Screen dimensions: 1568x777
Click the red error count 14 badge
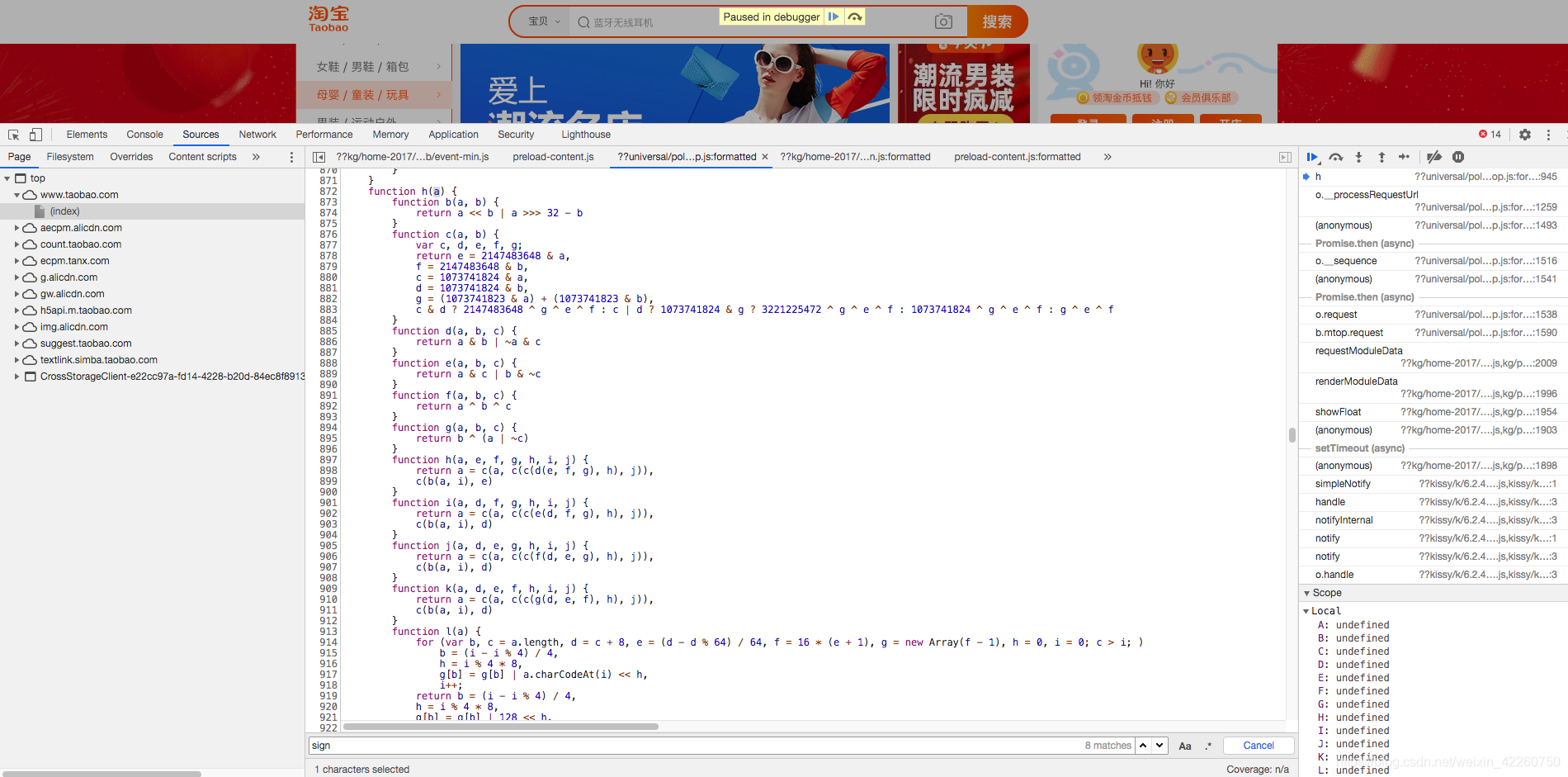[1490, 135]
